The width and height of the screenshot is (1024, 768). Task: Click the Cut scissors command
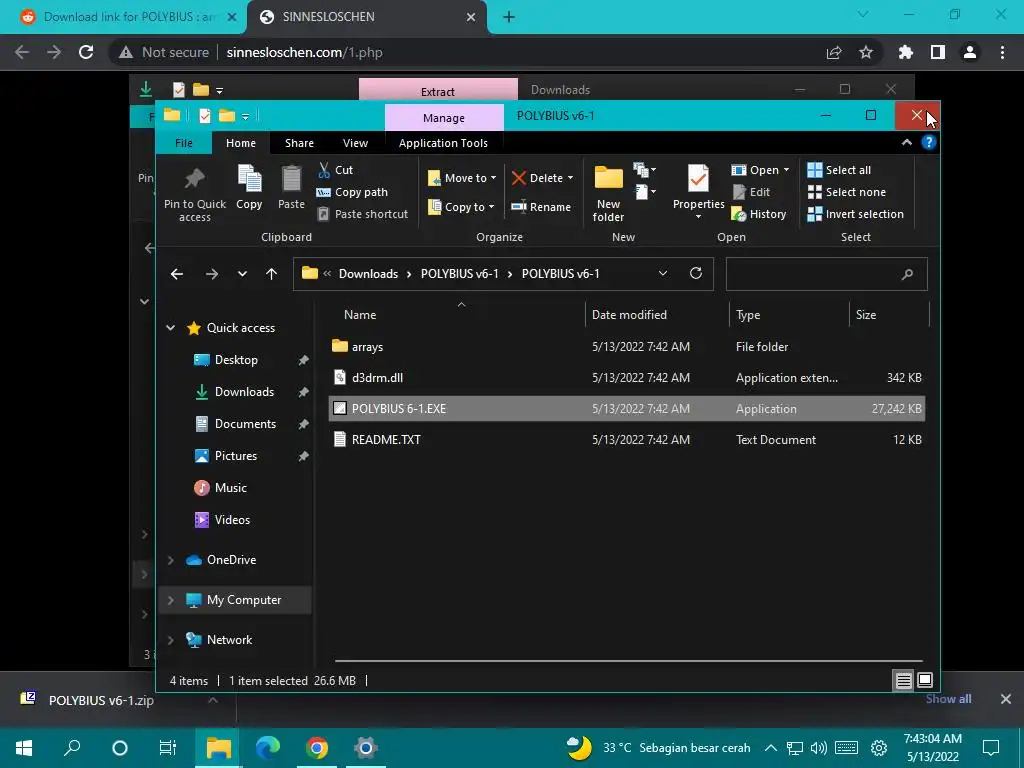335,170
